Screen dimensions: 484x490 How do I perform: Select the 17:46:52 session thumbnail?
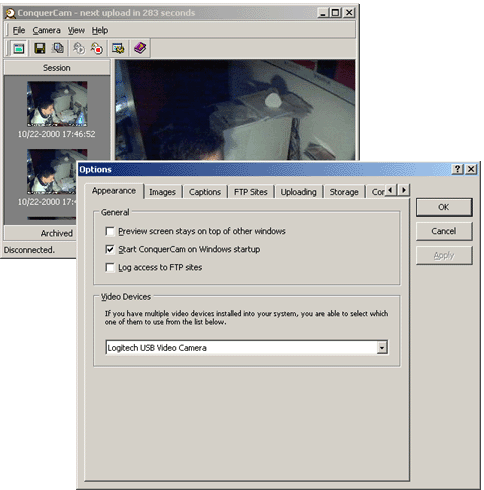click(x=57, y=104)
